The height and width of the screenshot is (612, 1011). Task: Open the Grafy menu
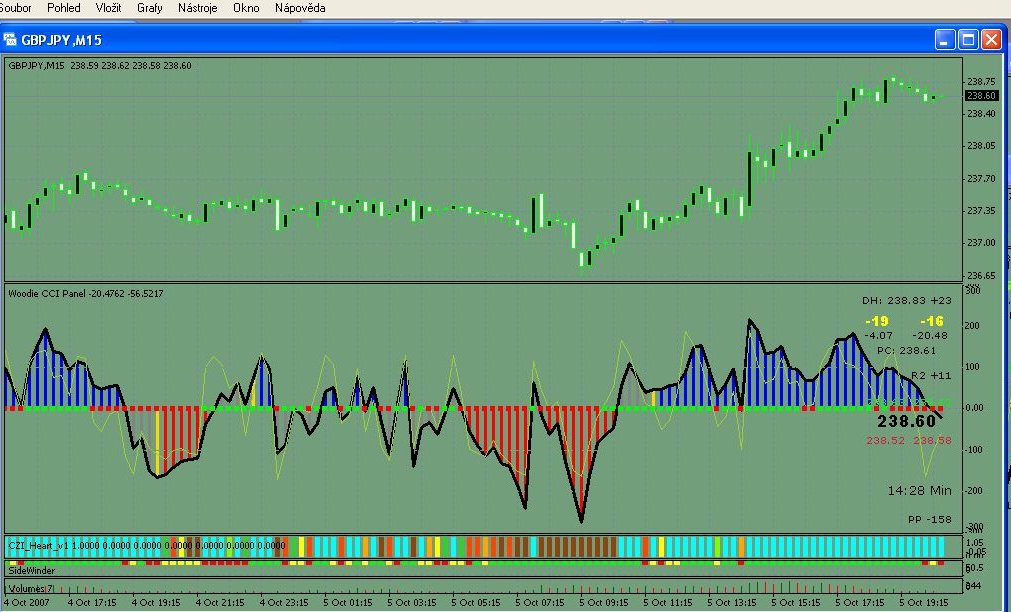[x=150, y=8]
